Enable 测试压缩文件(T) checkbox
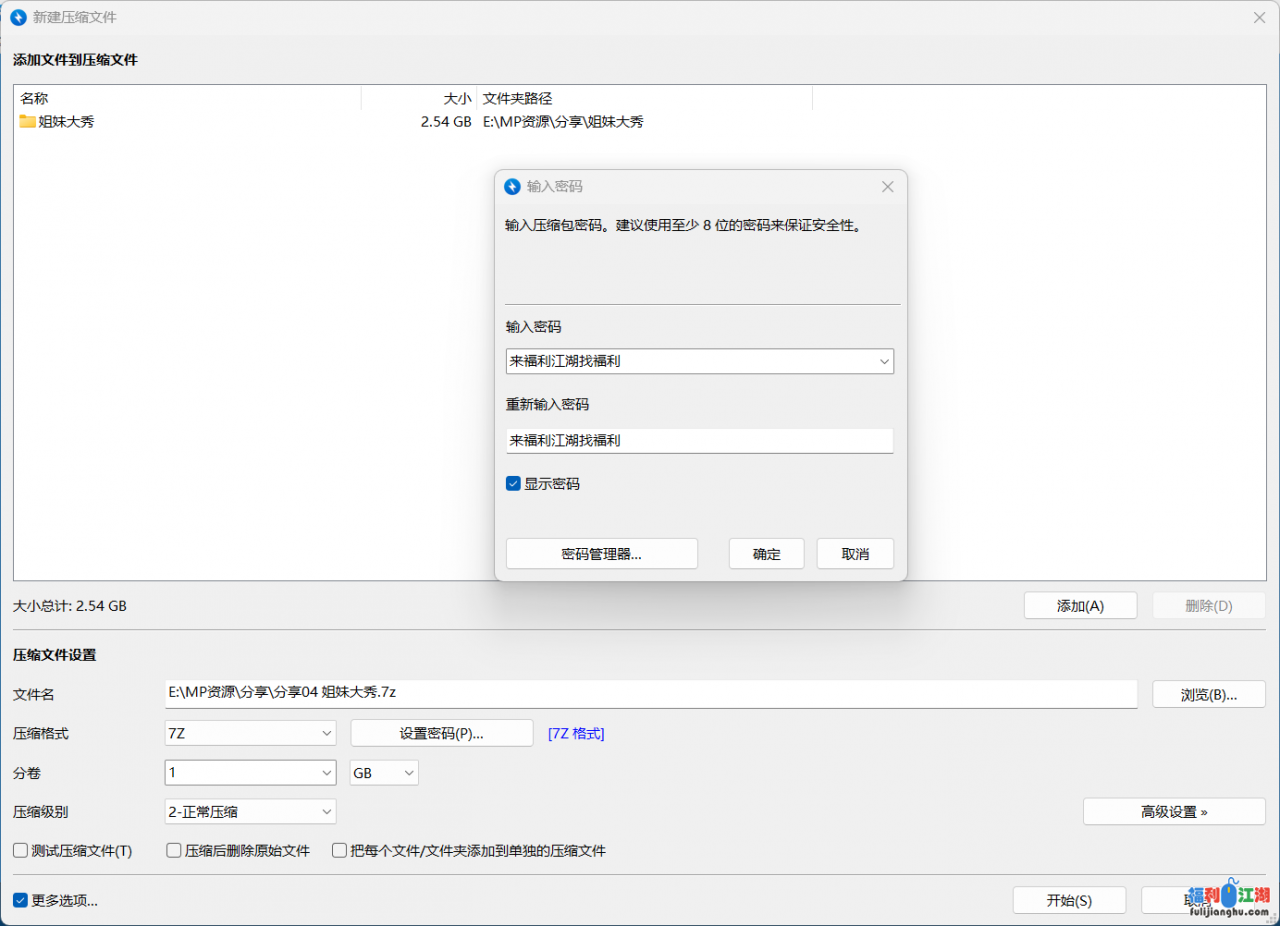The image size is (1280, 926). [20, 851]
